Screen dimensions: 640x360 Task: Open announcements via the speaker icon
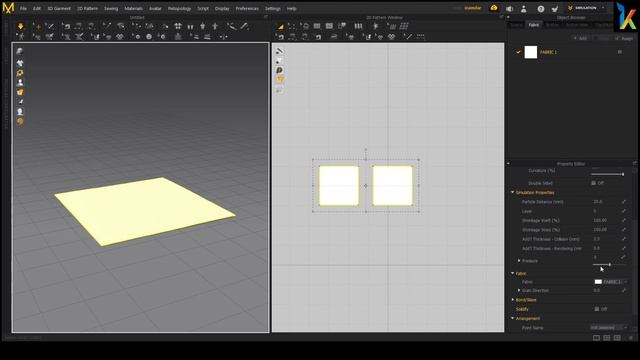click(509, 9)
